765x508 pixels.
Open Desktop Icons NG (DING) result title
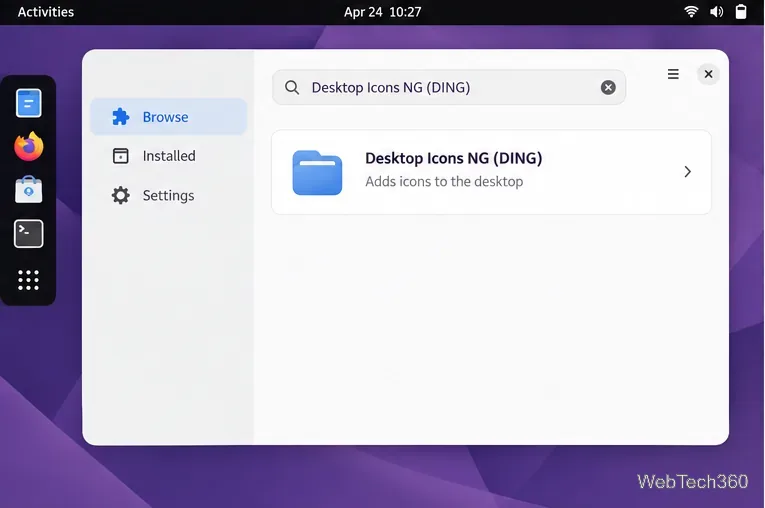[454, 158]
